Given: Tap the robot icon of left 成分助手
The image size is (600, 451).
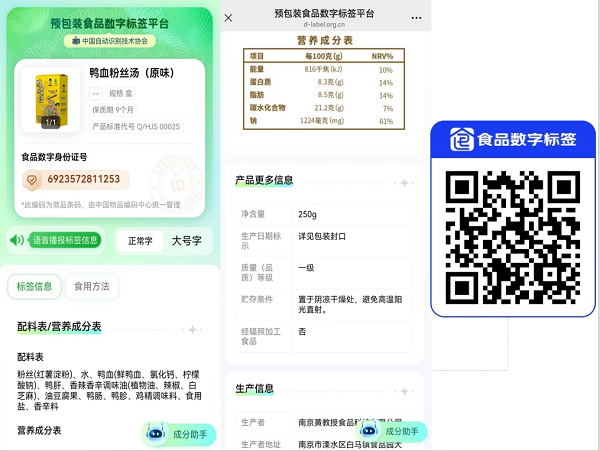Looking at the screenshot, I should coord(155,433).
